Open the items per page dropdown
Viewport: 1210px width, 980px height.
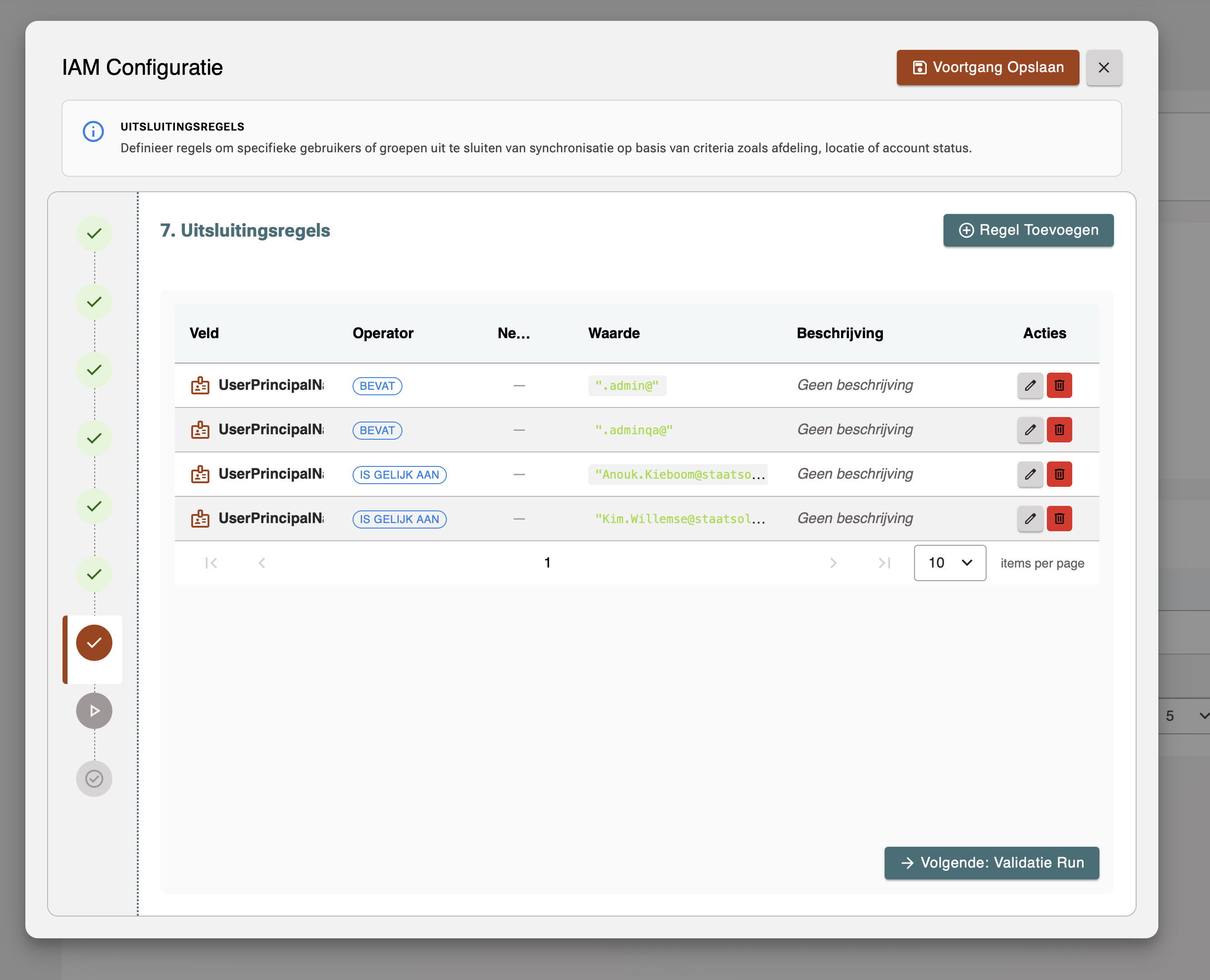[x=949, y=563]
